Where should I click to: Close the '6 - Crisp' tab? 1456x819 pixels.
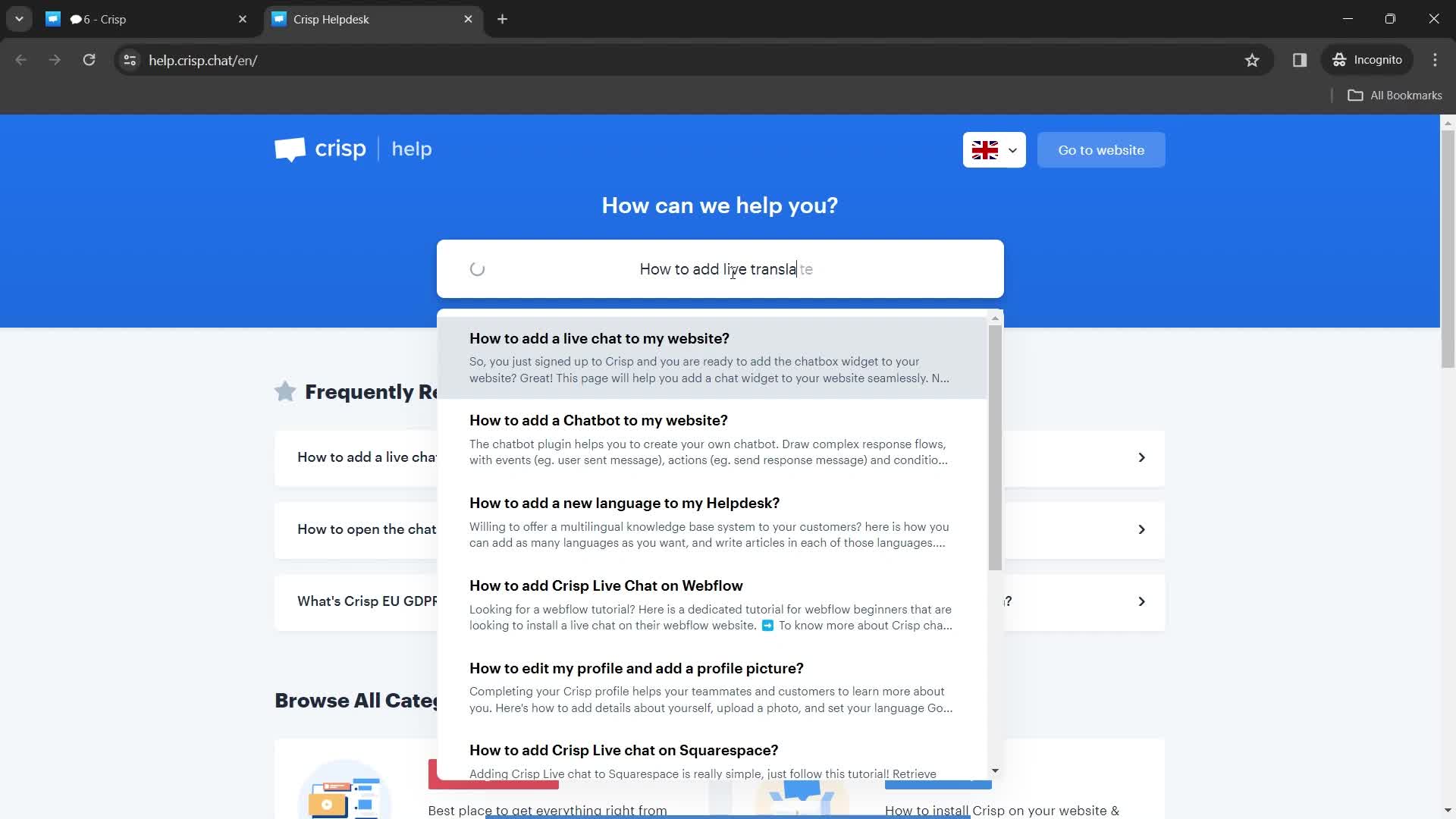click(x=243, y=19)
